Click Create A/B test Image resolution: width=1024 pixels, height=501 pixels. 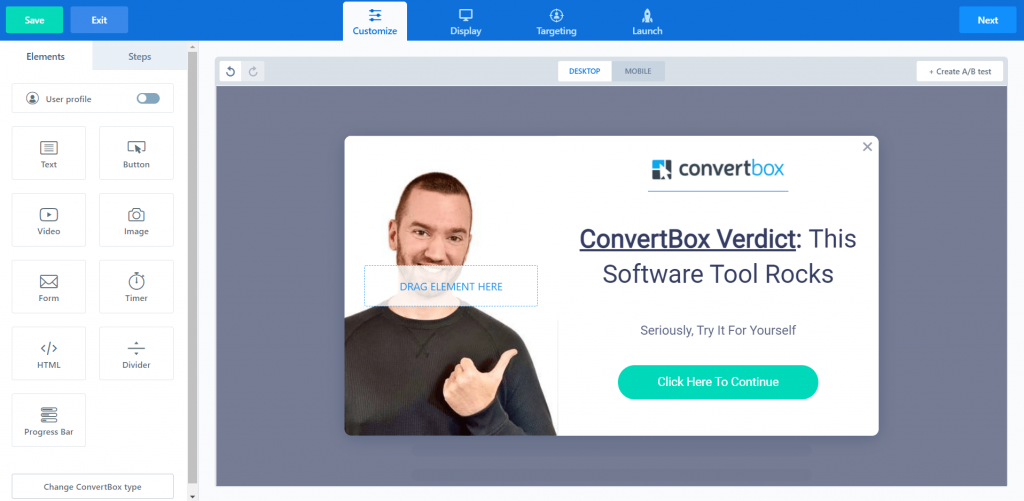click(x=959, y=71)
